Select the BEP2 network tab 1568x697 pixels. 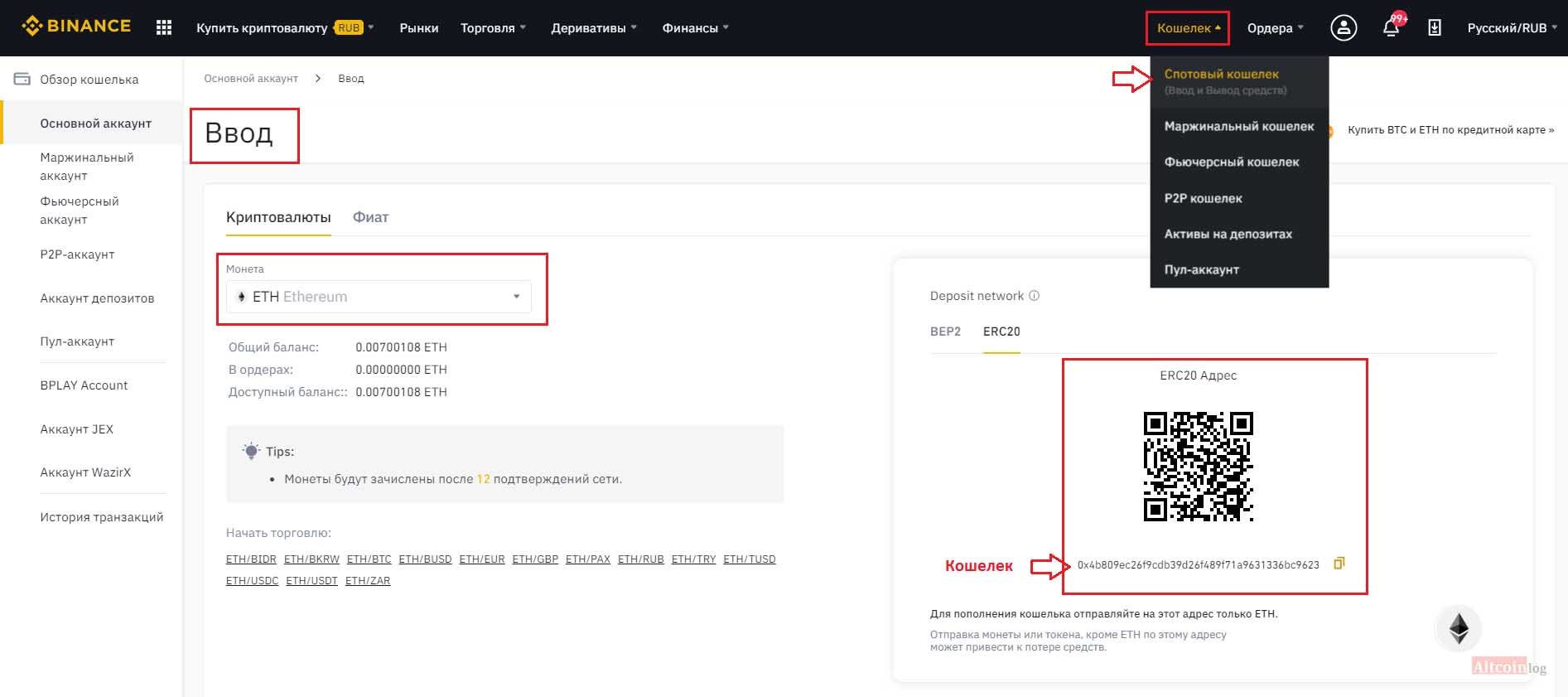[x=945, y=332]
